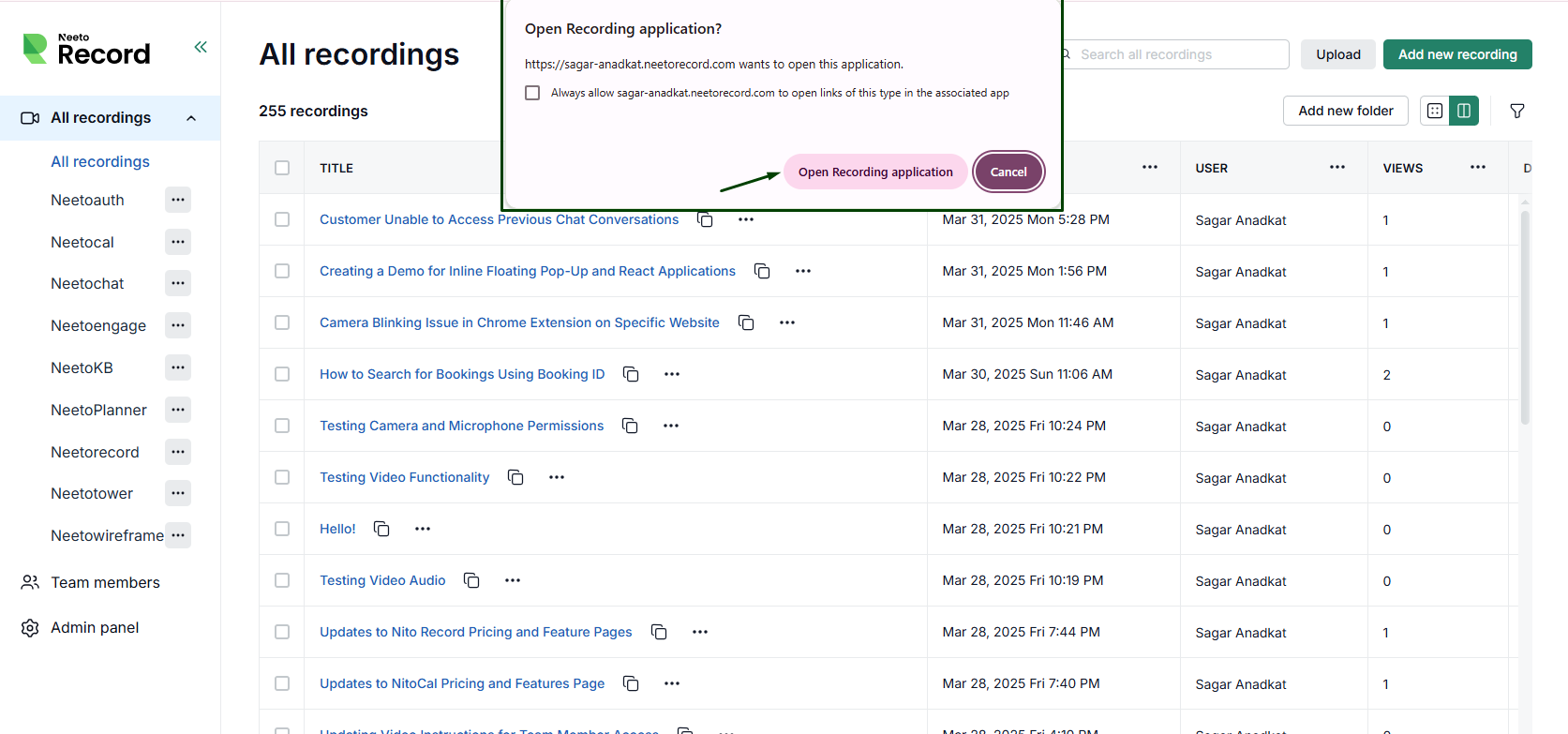This screenshot has height=734, width=1568.
Task: Tick checkbox for Creating a Demo row
Action: (282, 271)
